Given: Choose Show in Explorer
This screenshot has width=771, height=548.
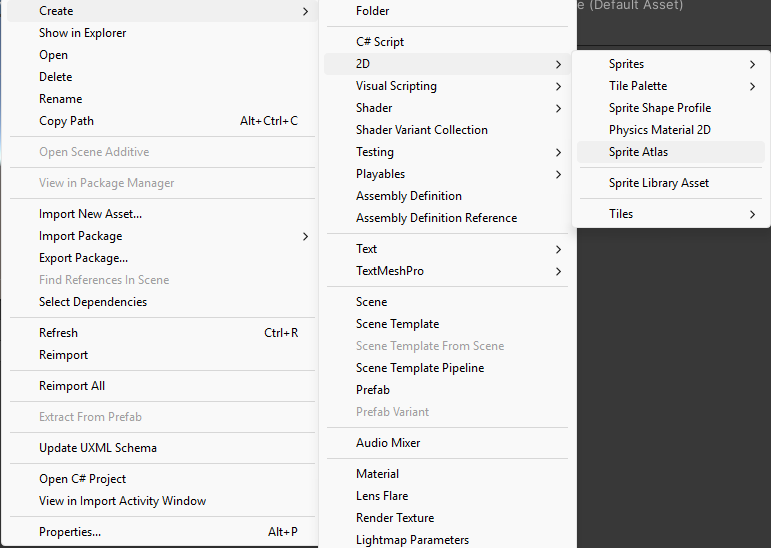Looking at the screenshot, I should point(162,33).
